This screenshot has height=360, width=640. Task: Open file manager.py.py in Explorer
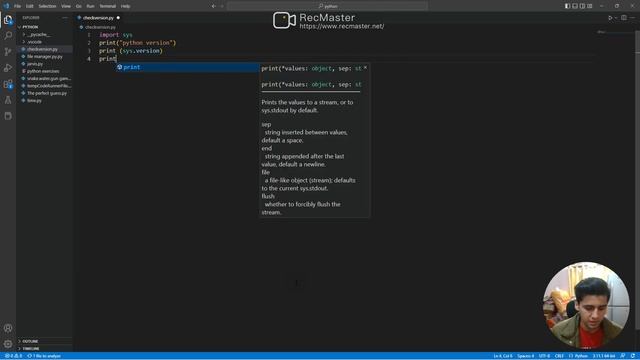(x=44, y=56)
